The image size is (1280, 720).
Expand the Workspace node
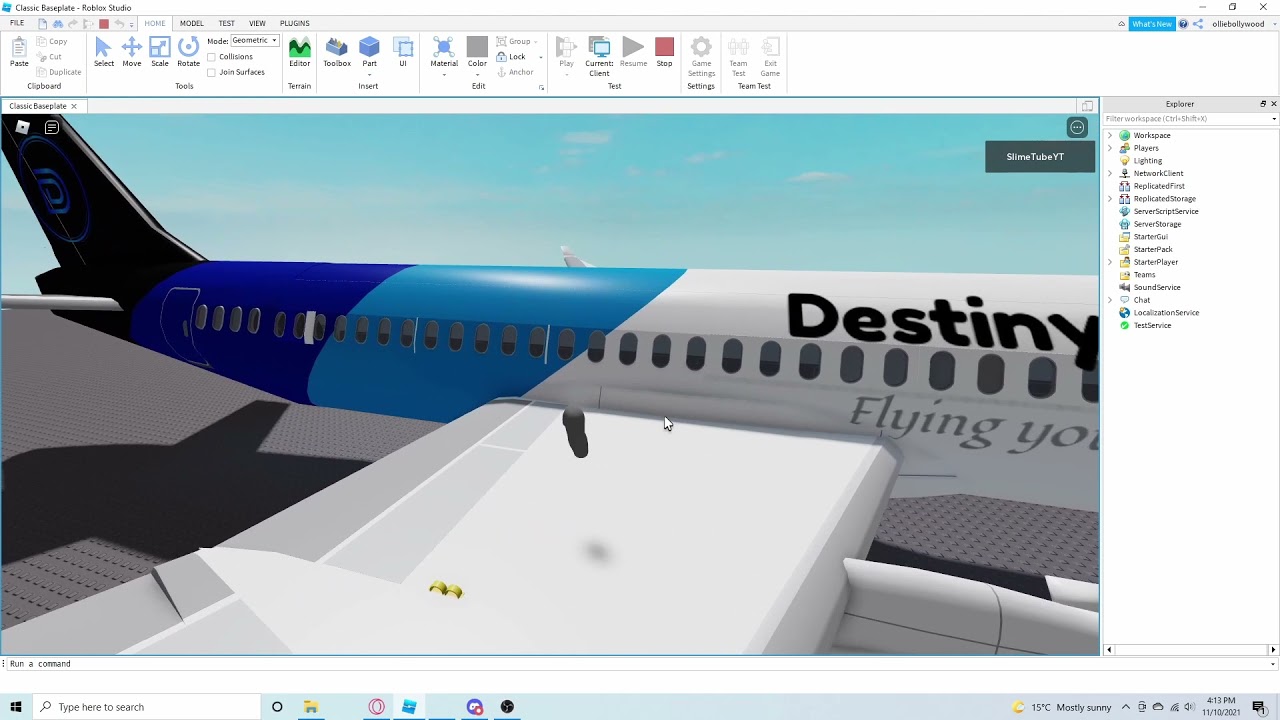tap(1109, 135)
